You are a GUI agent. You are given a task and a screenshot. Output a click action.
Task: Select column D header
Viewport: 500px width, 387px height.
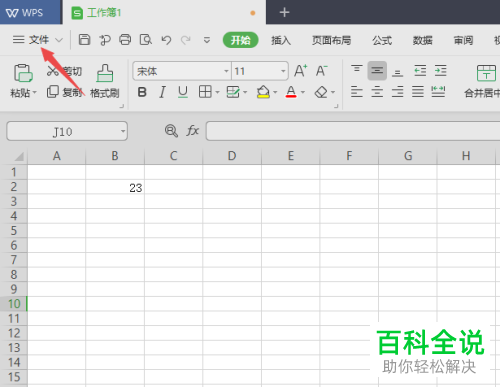[x=232, y=156]
